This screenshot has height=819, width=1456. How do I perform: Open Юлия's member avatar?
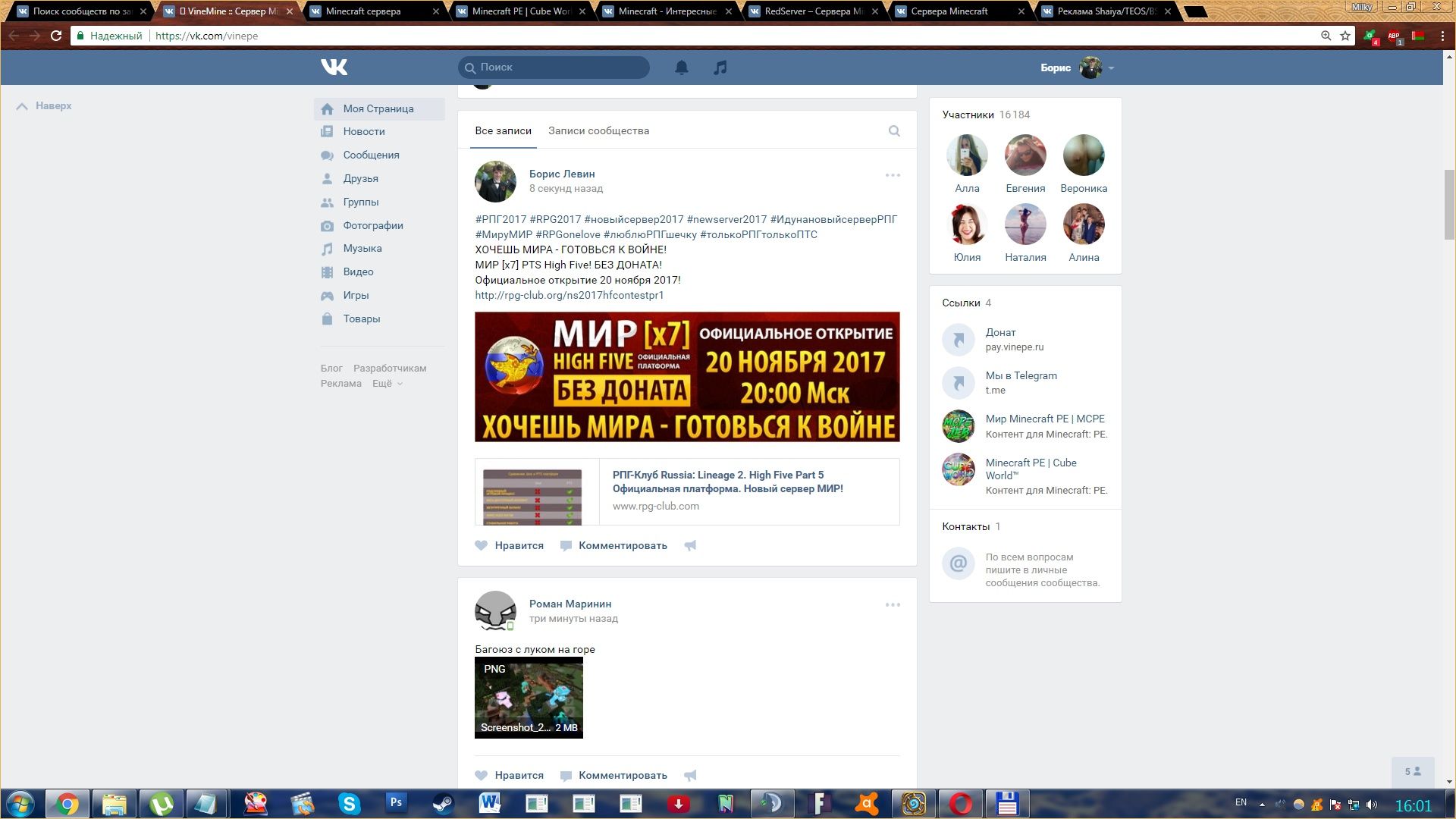967,224
